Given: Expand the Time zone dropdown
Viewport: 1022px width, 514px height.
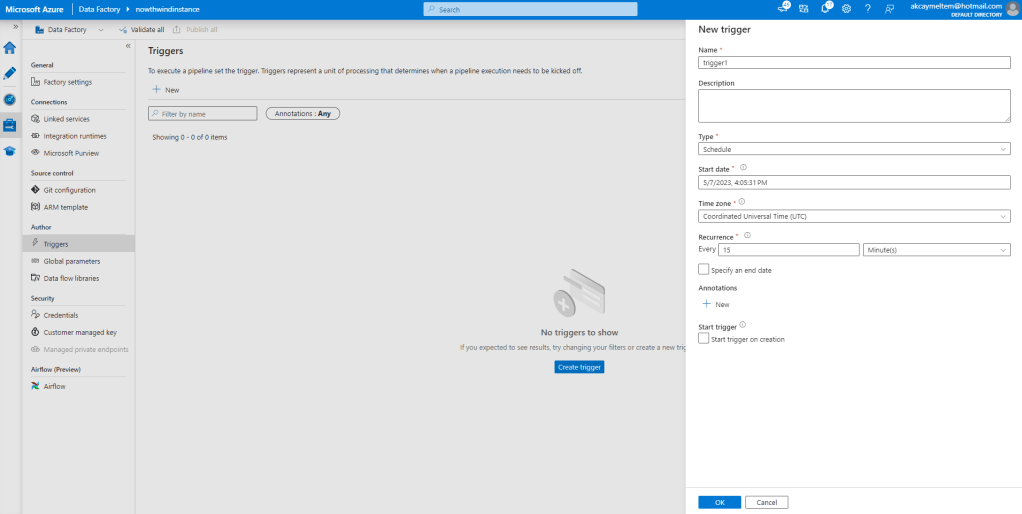Looking at the screenshot, I should (x=854, y=216).
